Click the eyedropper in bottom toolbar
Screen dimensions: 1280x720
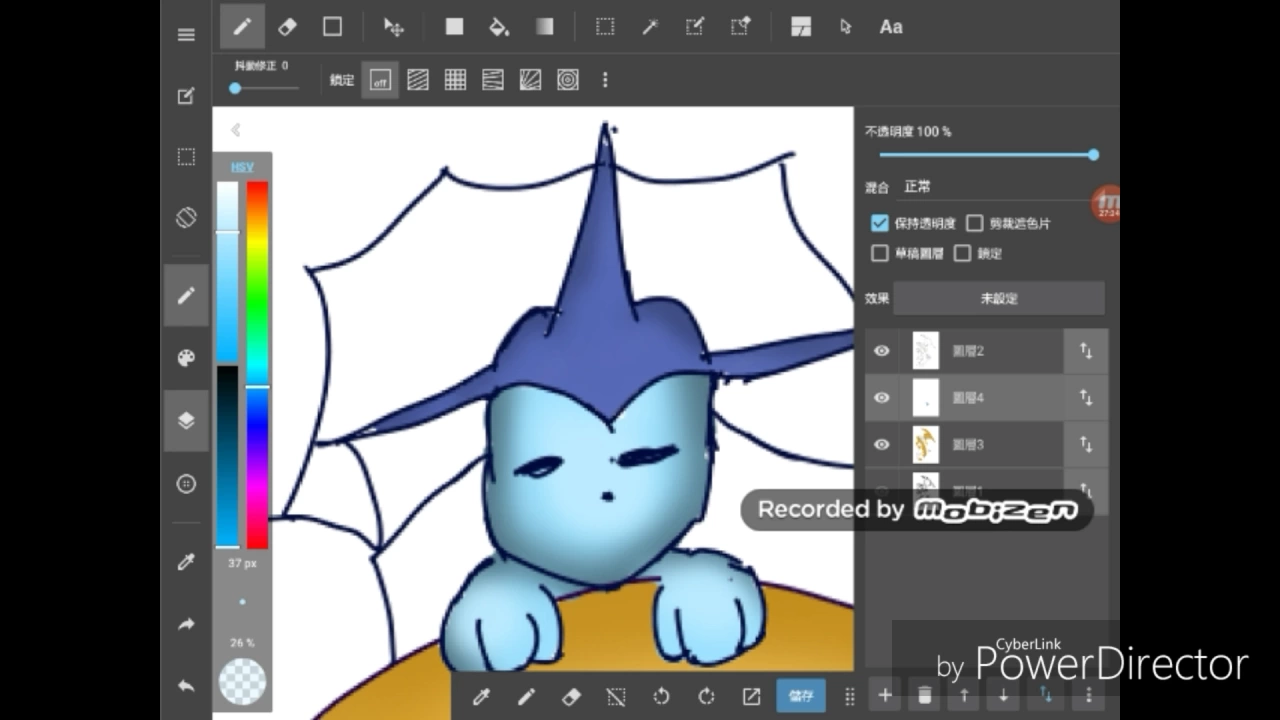[481, 696]
